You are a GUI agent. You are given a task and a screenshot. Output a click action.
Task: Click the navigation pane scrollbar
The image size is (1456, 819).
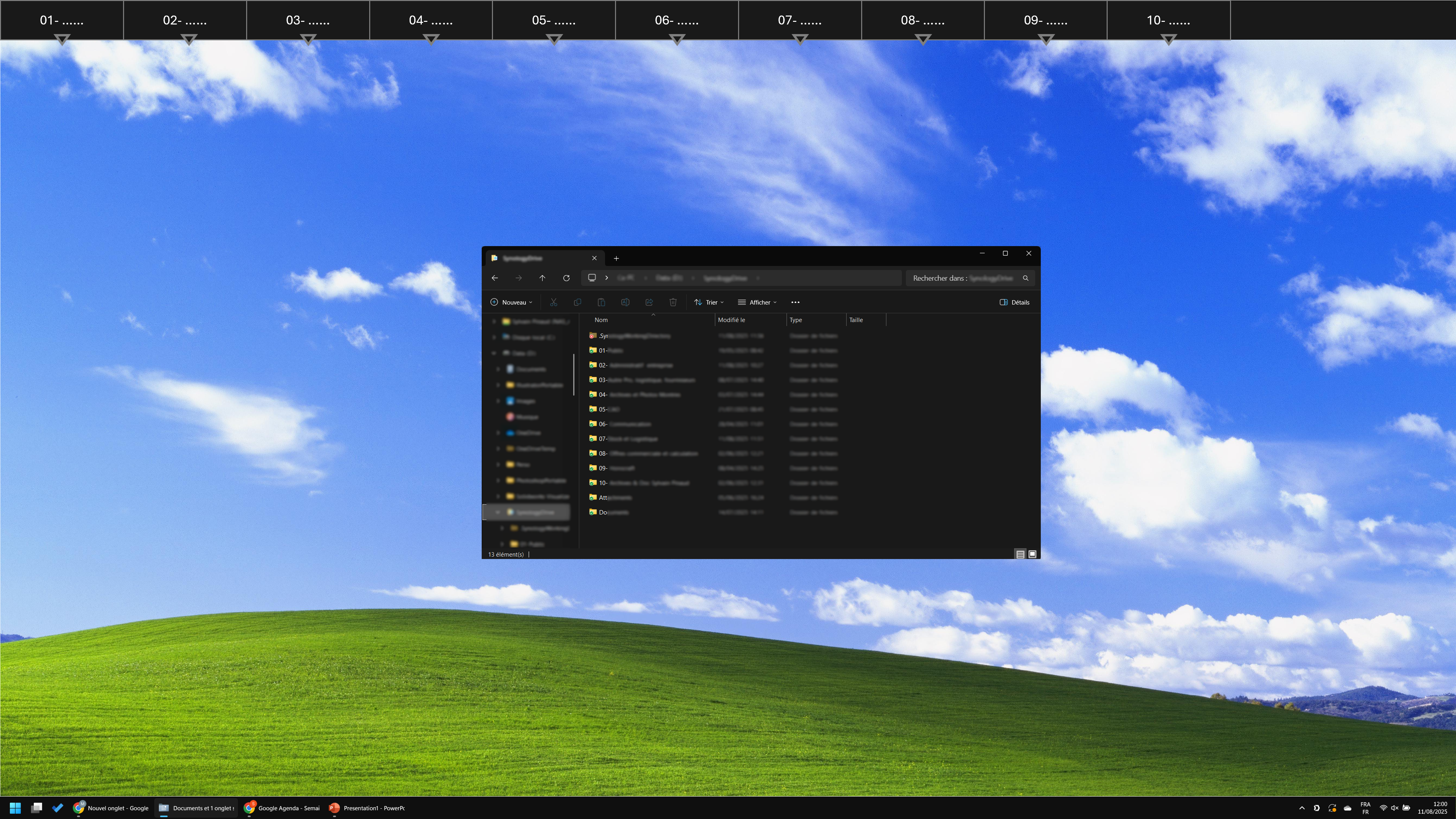pos(574,374)
